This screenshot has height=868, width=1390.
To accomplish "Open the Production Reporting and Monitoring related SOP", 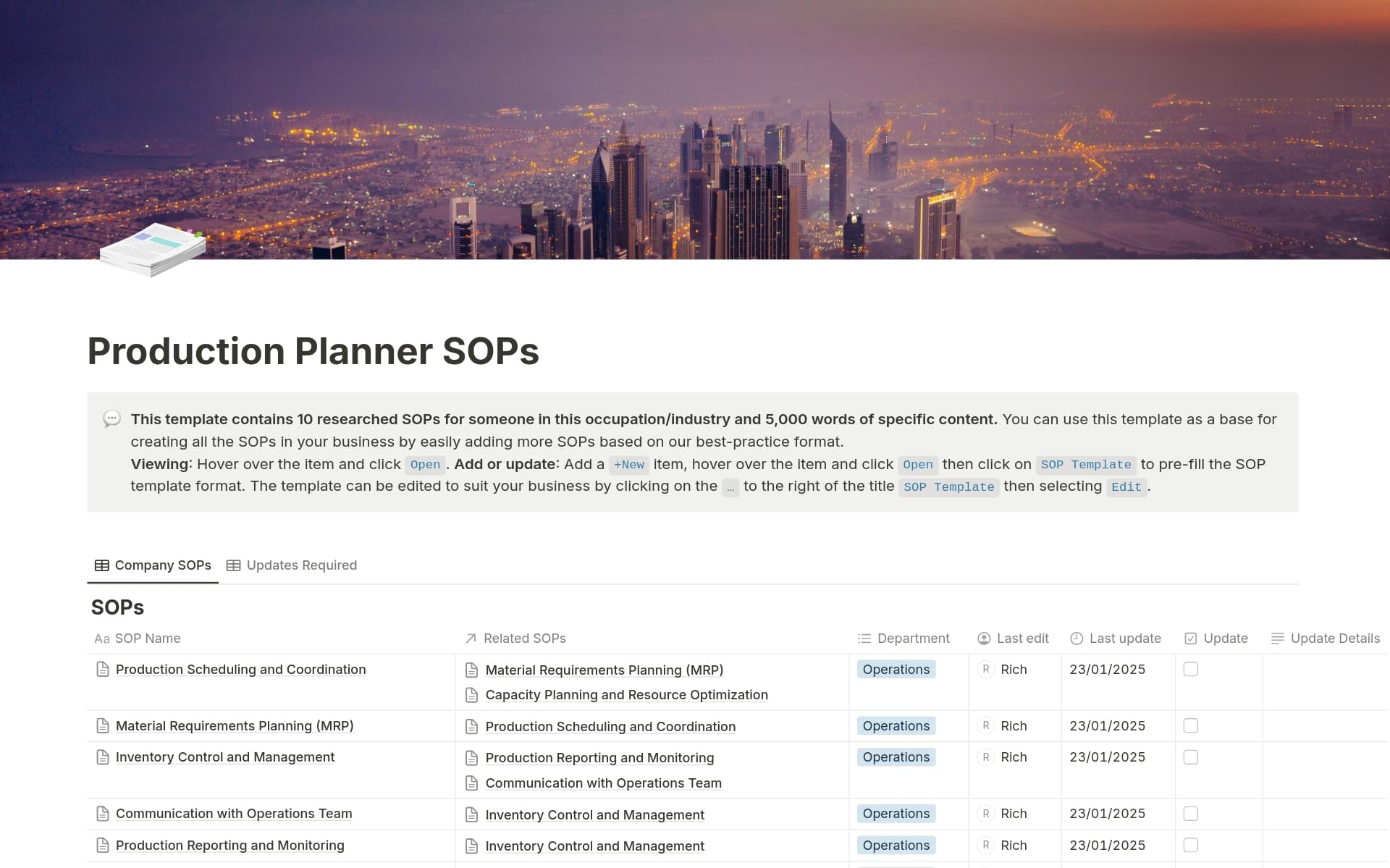I will tap(599, 758).
